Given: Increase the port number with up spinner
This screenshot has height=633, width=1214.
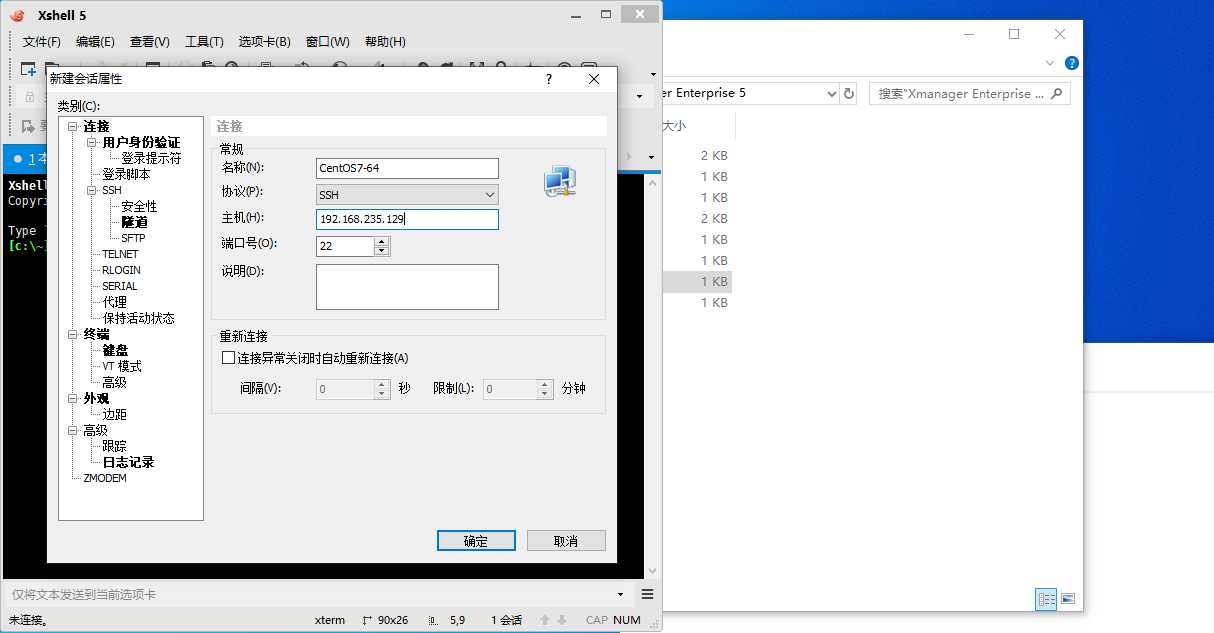Looking at the screenshot, I should tap(382, 241).
